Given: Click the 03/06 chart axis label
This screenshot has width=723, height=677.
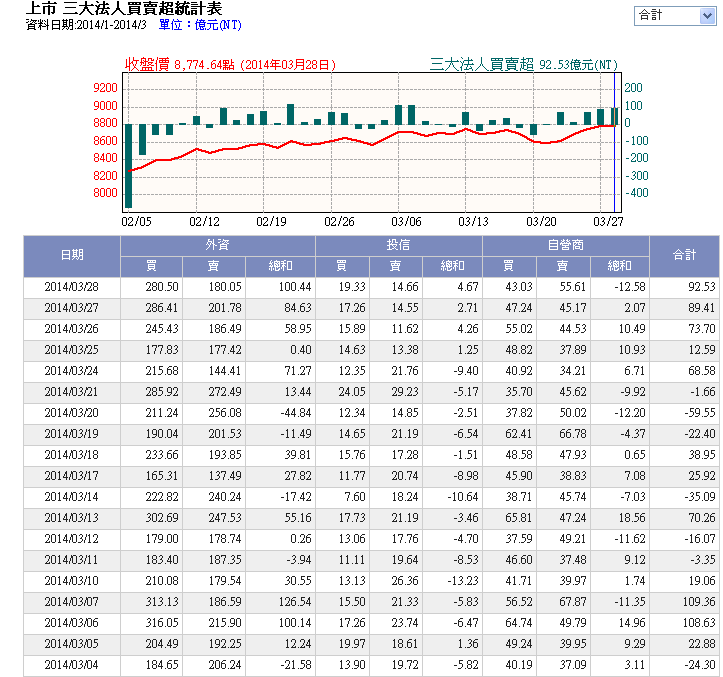Looking at the screenshot, I should click(x=406, y=222).
